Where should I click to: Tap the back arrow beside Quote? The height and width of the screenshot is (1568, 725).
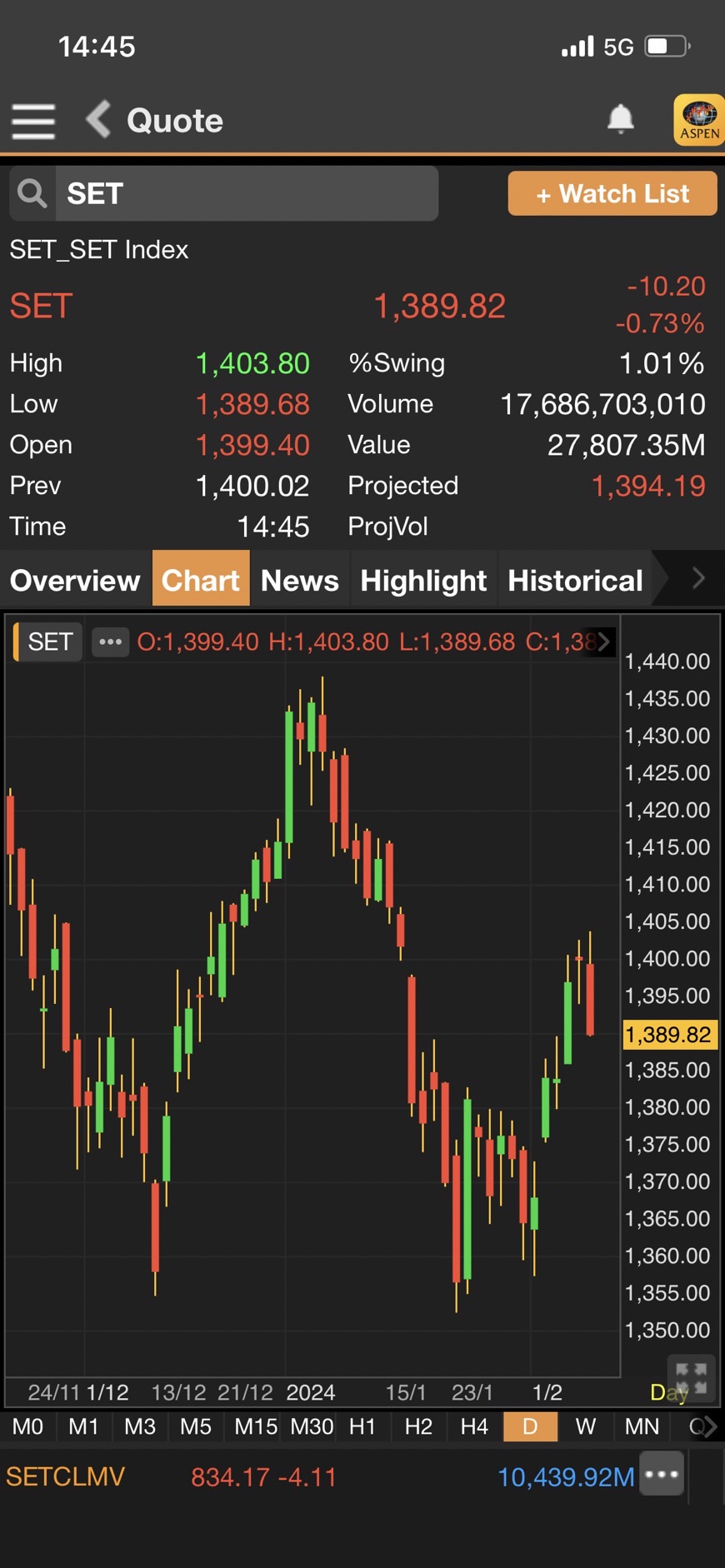(99, 120)
